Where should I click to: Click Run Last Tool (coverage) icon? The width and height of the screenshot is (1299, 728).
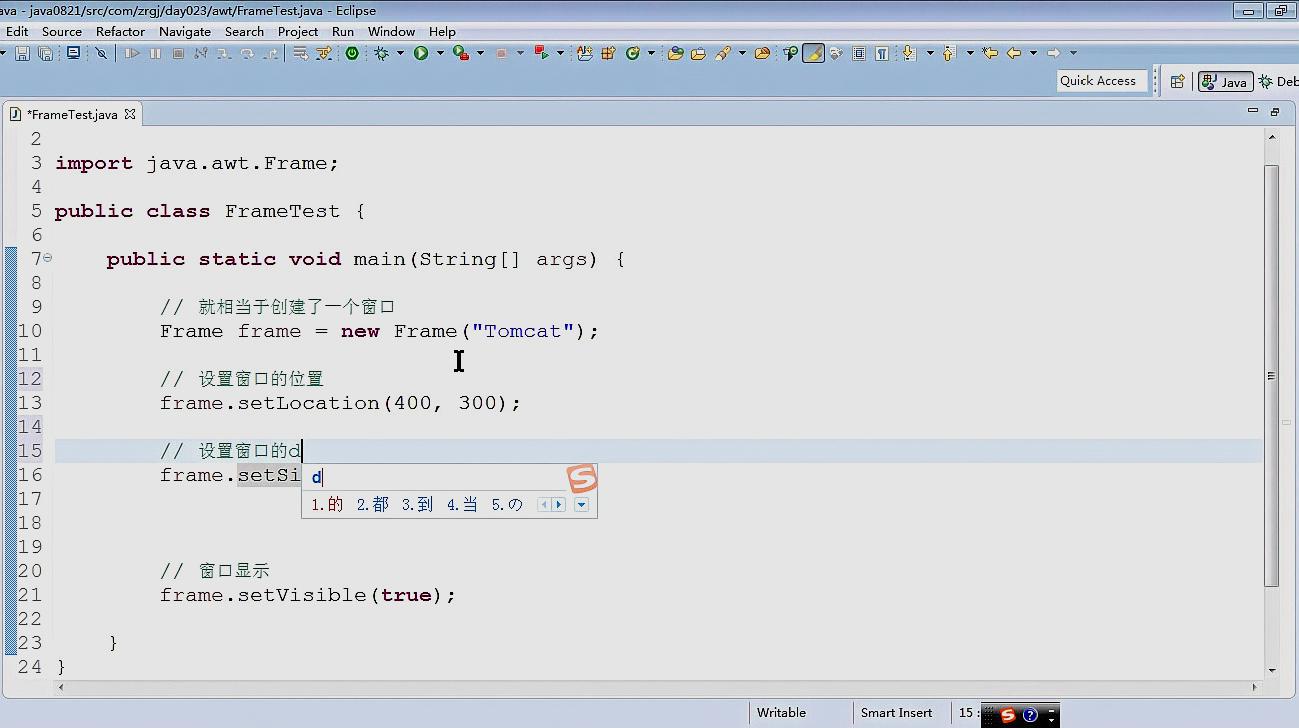click(x=460, y=52)
